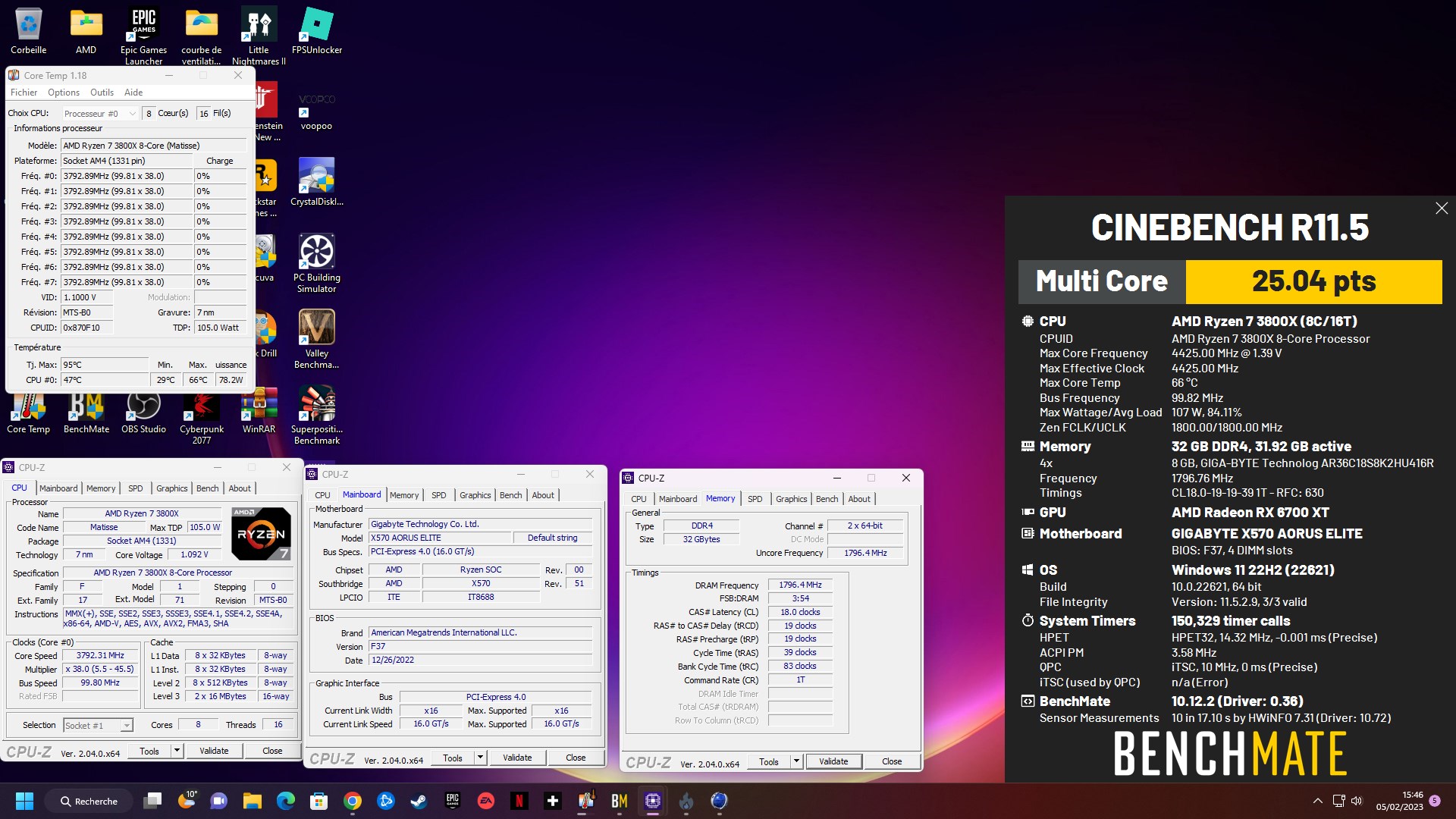The image size is (1456, 819).
Task: Show hidden system tray icons
Action: point(1318,801)
